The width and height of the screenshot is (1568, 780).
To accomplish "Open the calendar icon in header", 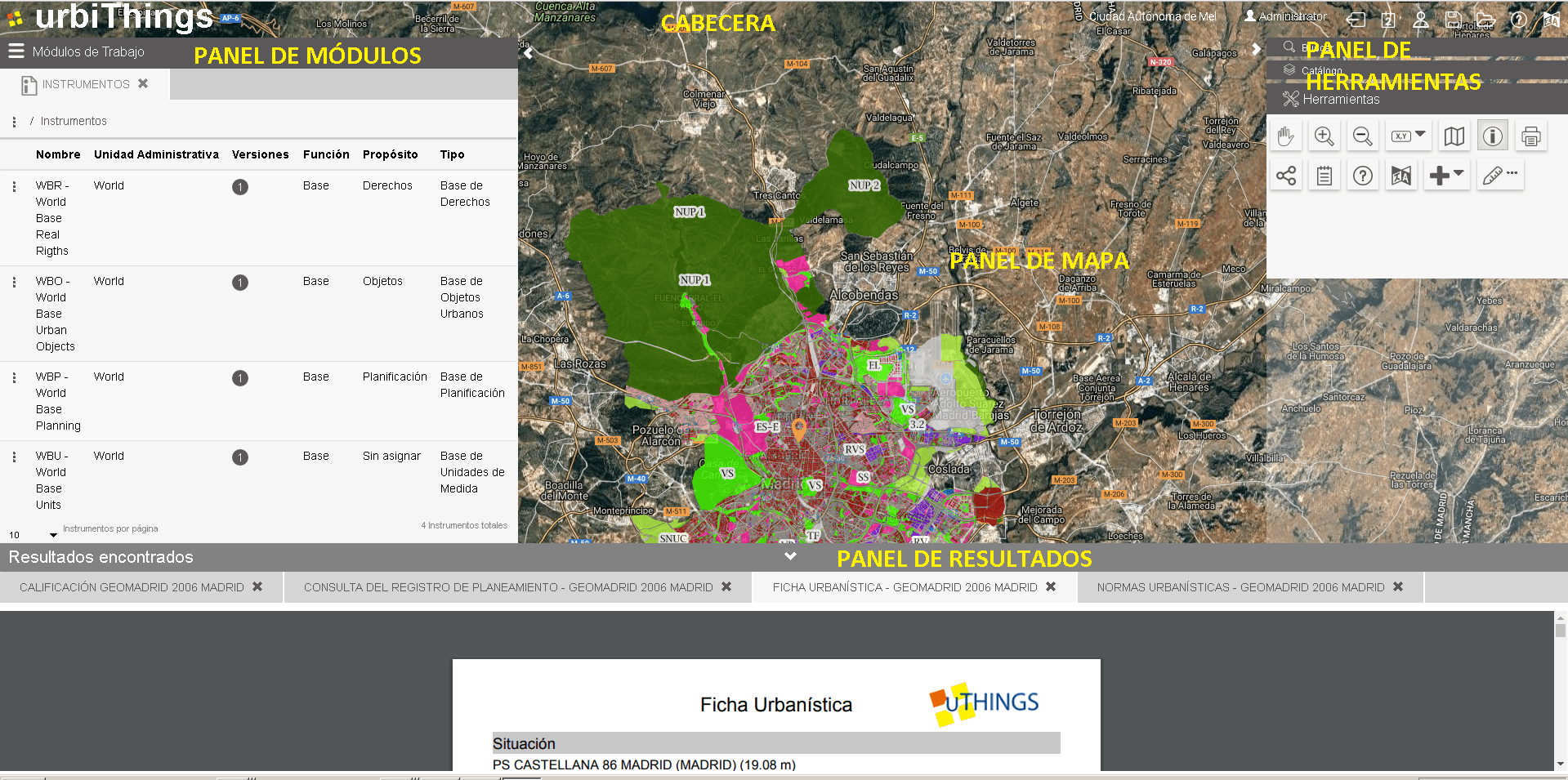I will pyautogui.click(x=1388, y=20).
